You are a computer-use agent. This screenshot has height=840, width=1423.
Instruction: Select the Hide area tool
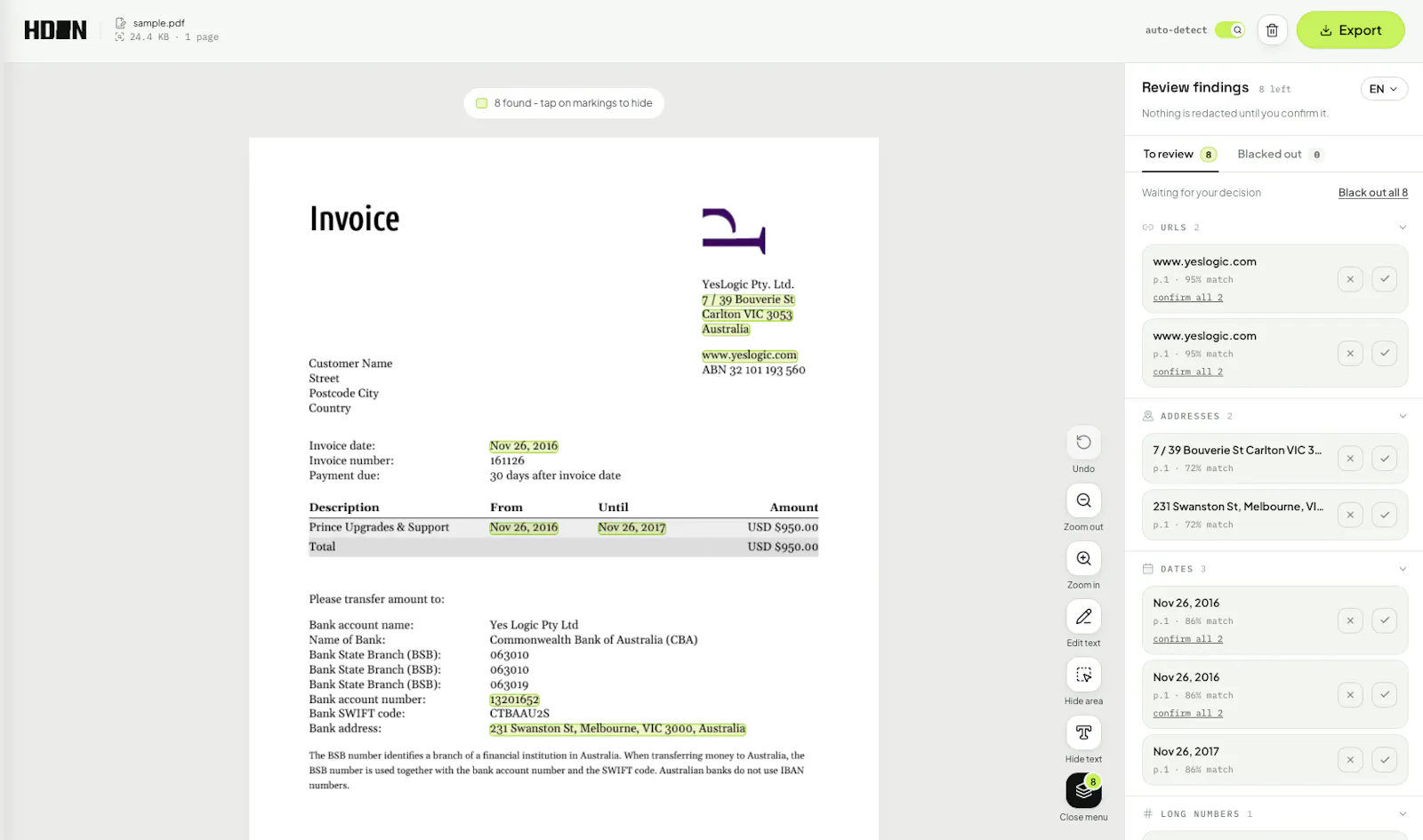(x=1083, y=675)
